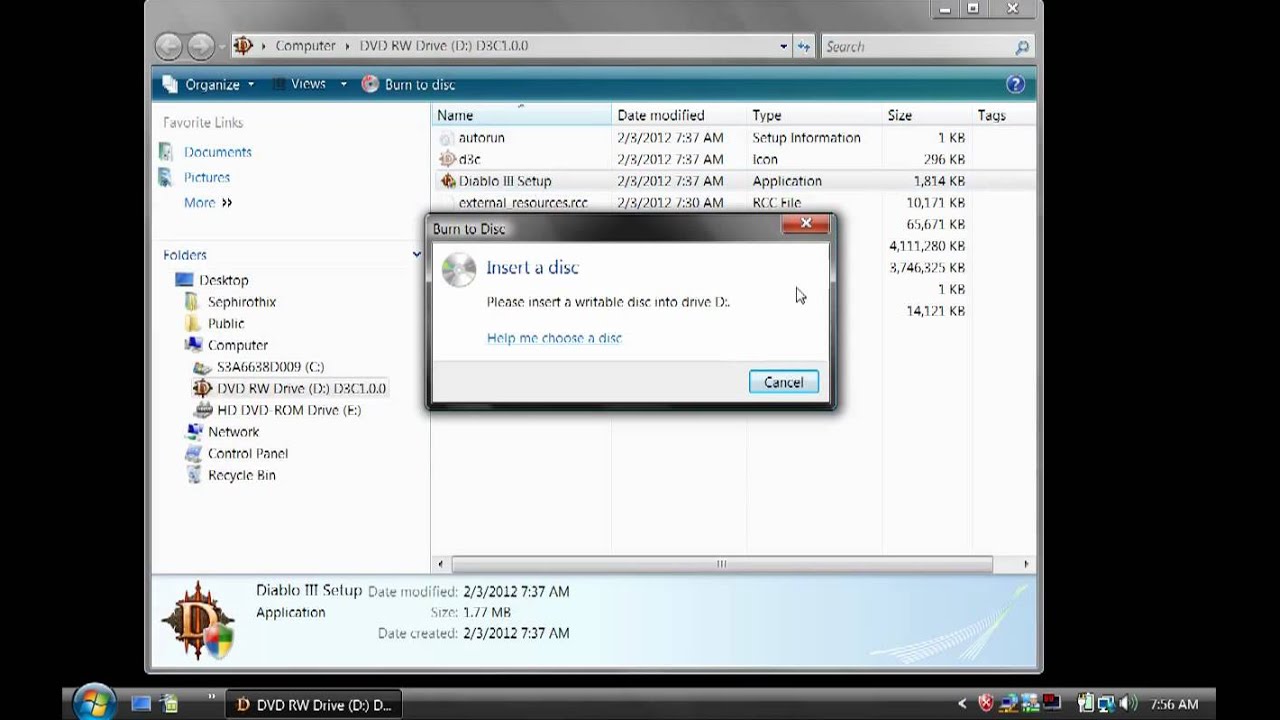Select DVD RW Drive (D:) in tree
The width and height of the screenshot is (1280, 720).
click(301, 388)
